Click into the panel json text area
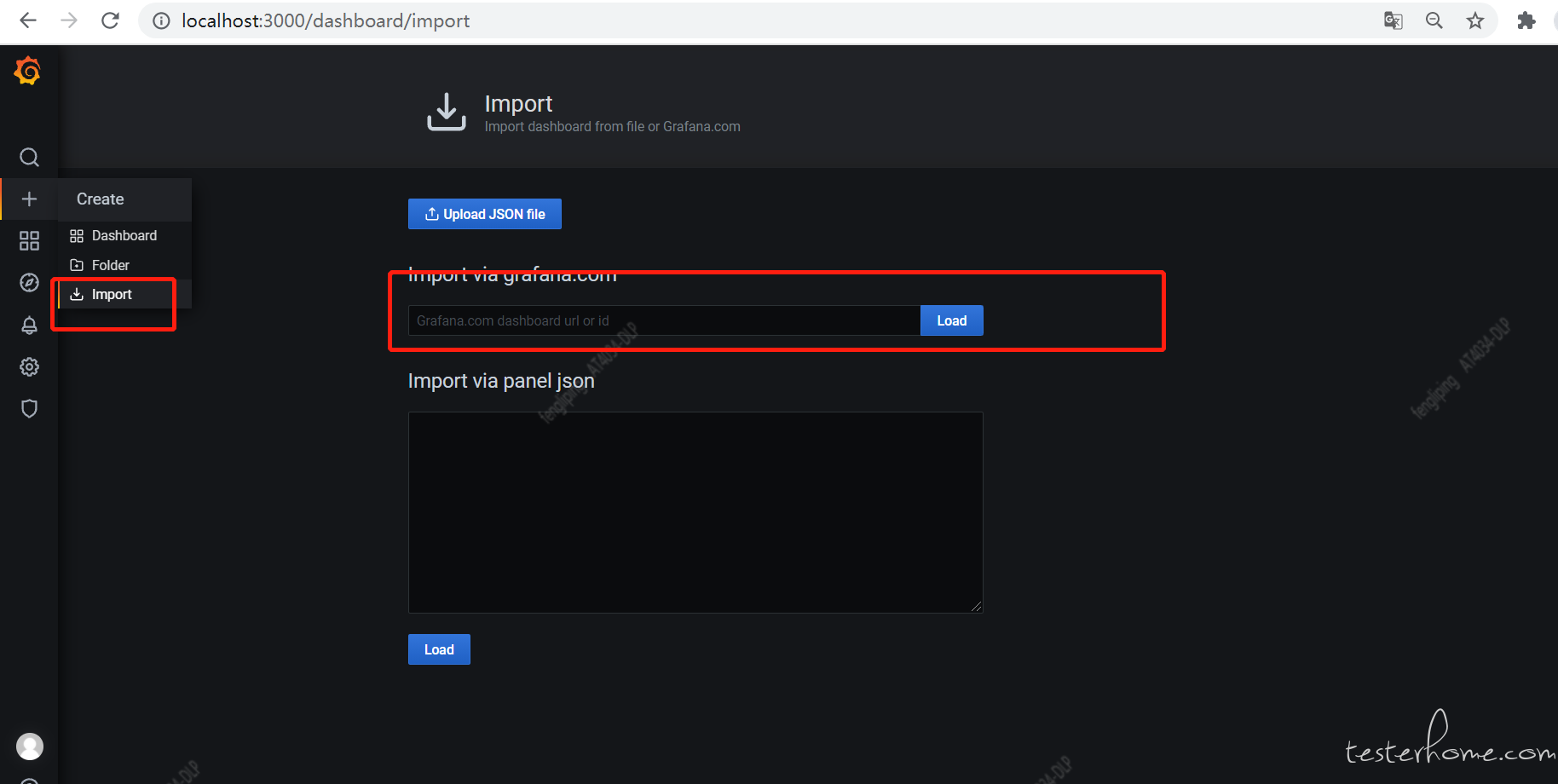Image resolution: width=1558 pixels, height=784 pixels. (695, 512)
